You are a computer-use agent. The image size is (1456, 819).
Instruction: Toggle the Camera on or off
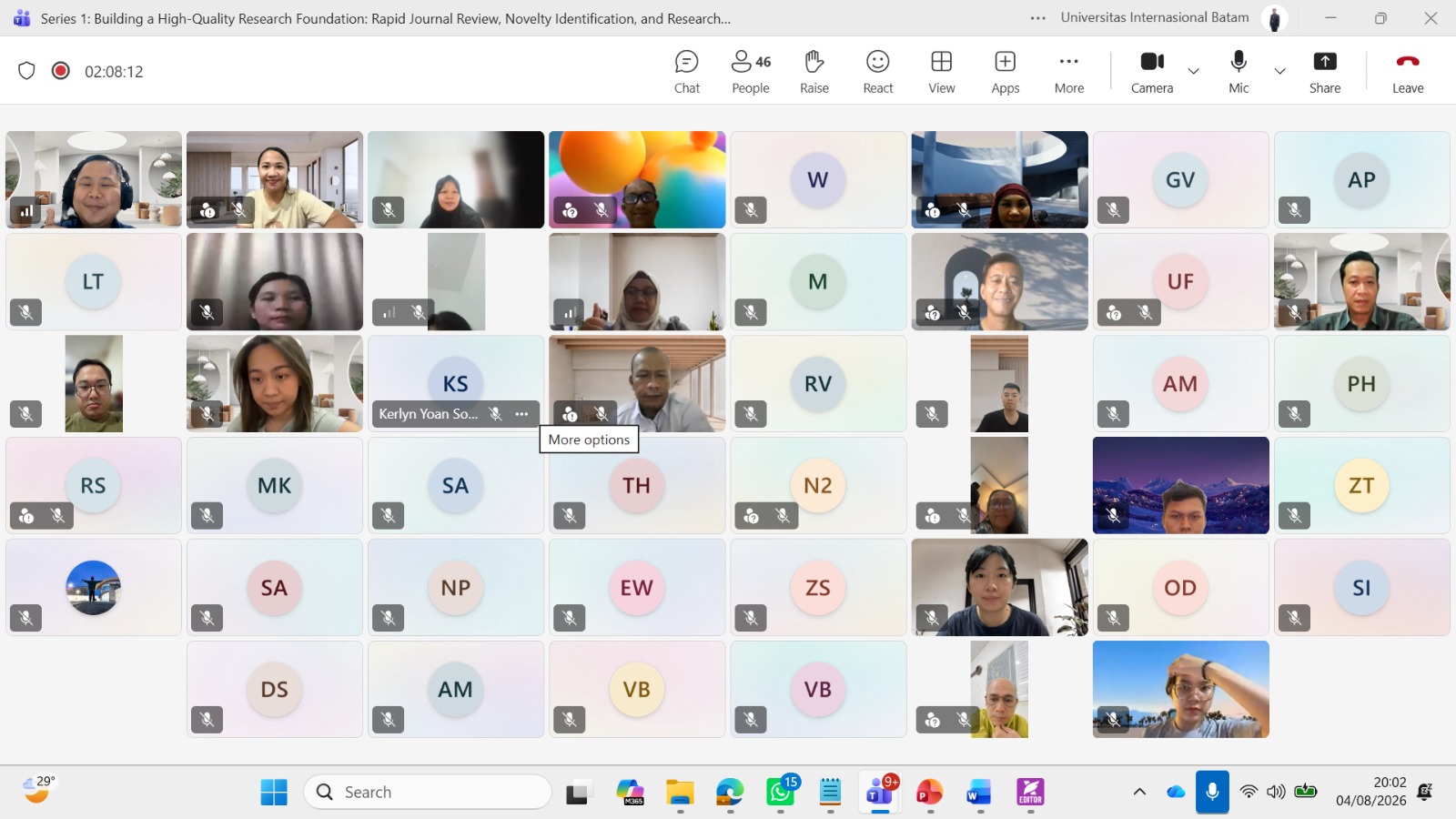click(1152, 72)
